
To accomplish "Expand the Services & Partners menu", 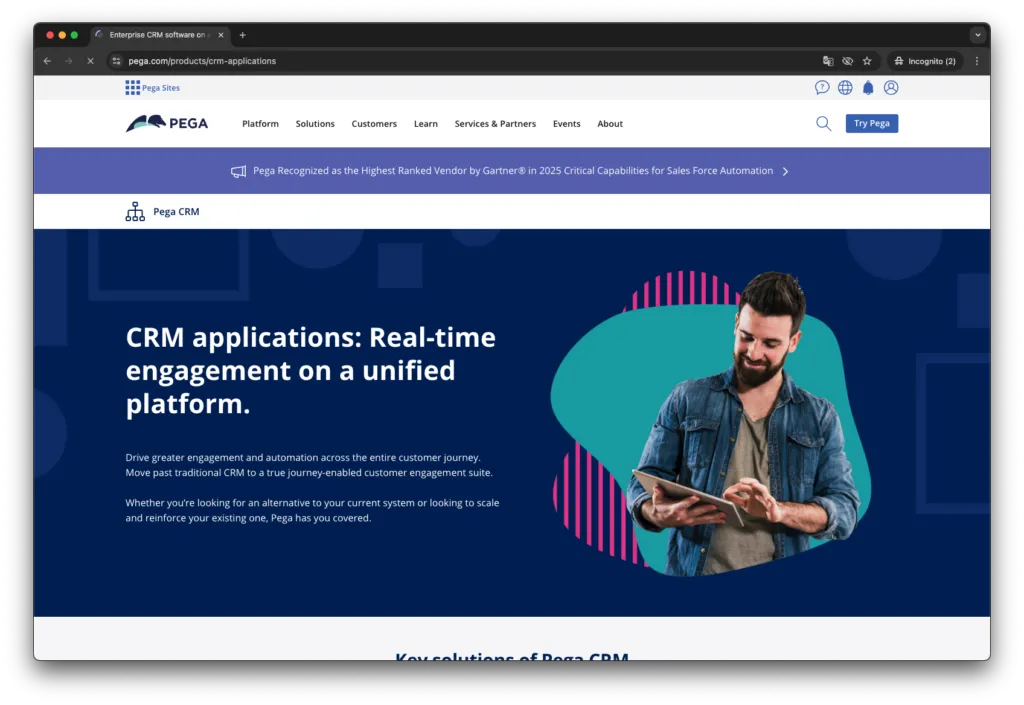I will point(495,123).
